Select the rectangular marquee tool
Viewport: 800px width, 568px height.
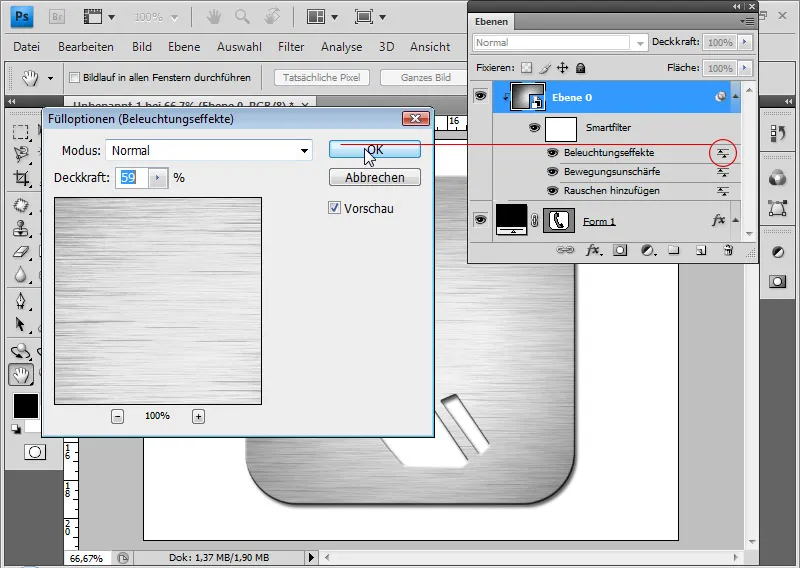[20, 132]
